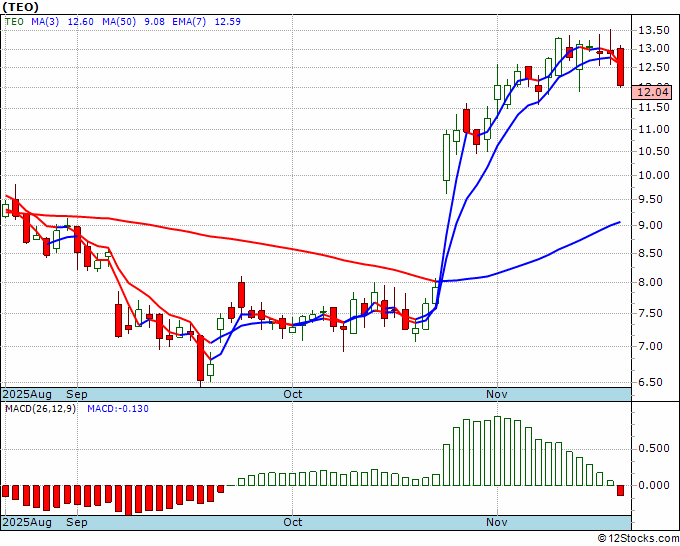
Task: Click the MA(3) legend label
Action: (45, 22)
